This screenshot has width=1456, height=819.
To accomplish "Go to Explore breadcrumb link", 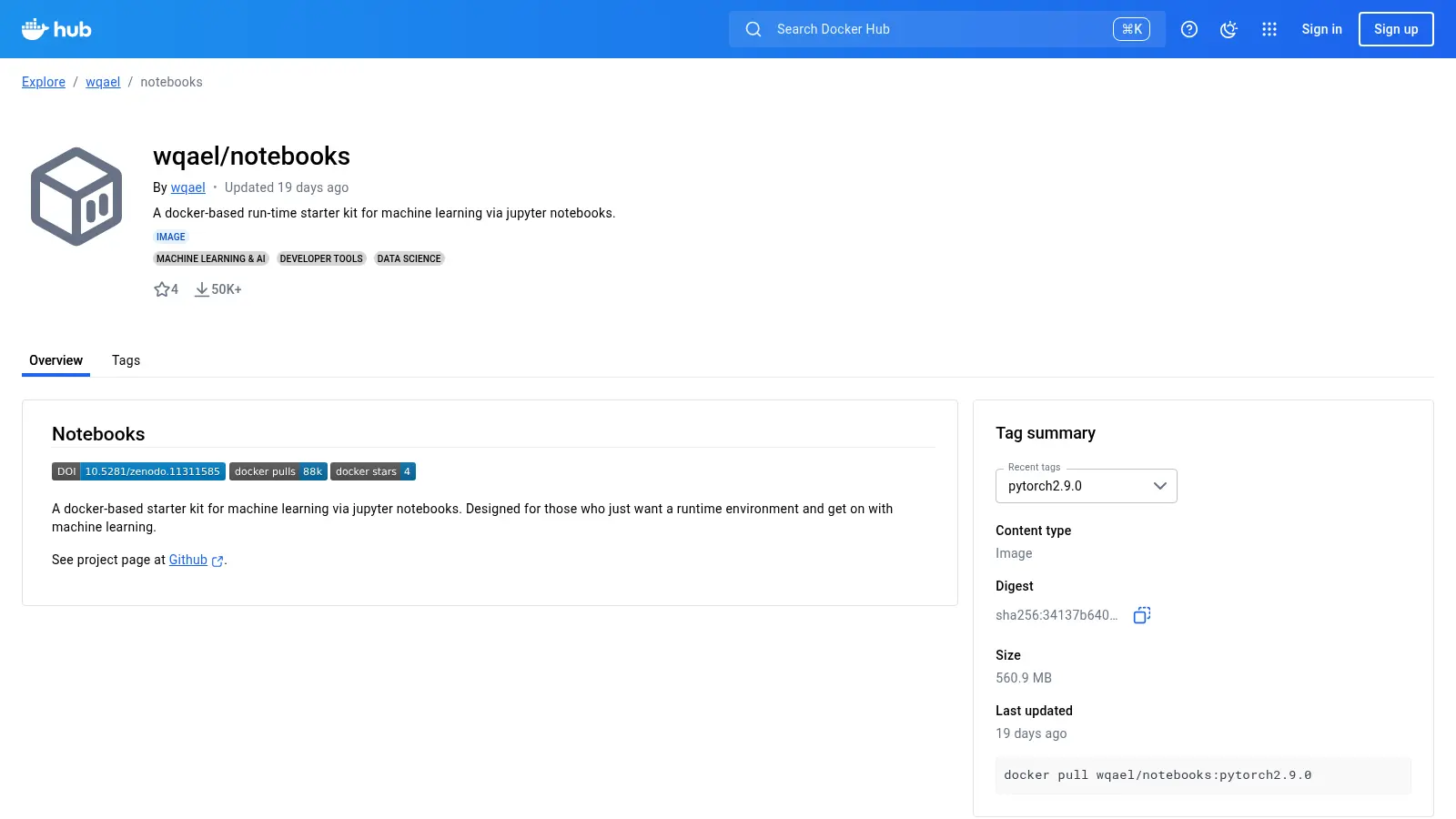I will click(x=44, y=82).
